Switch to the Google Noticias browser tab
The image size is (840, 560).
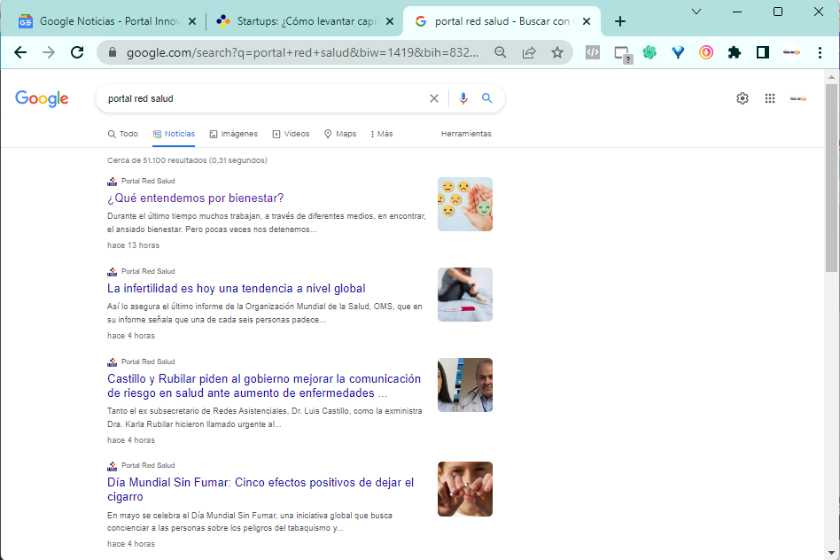point(105,21)
